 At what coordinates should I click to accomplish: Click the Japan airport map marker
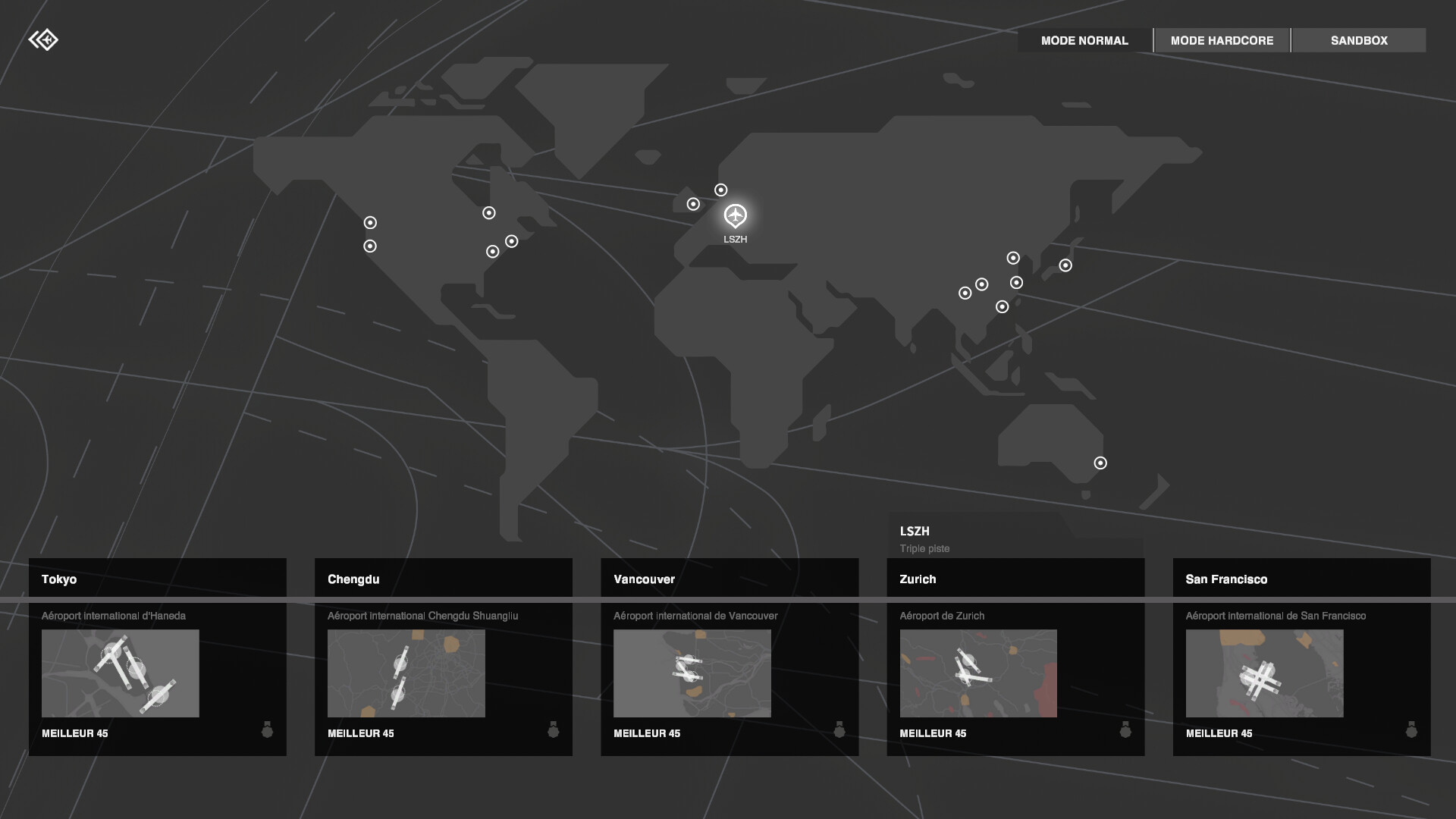pyautogui.click(x=1065, y=265)
